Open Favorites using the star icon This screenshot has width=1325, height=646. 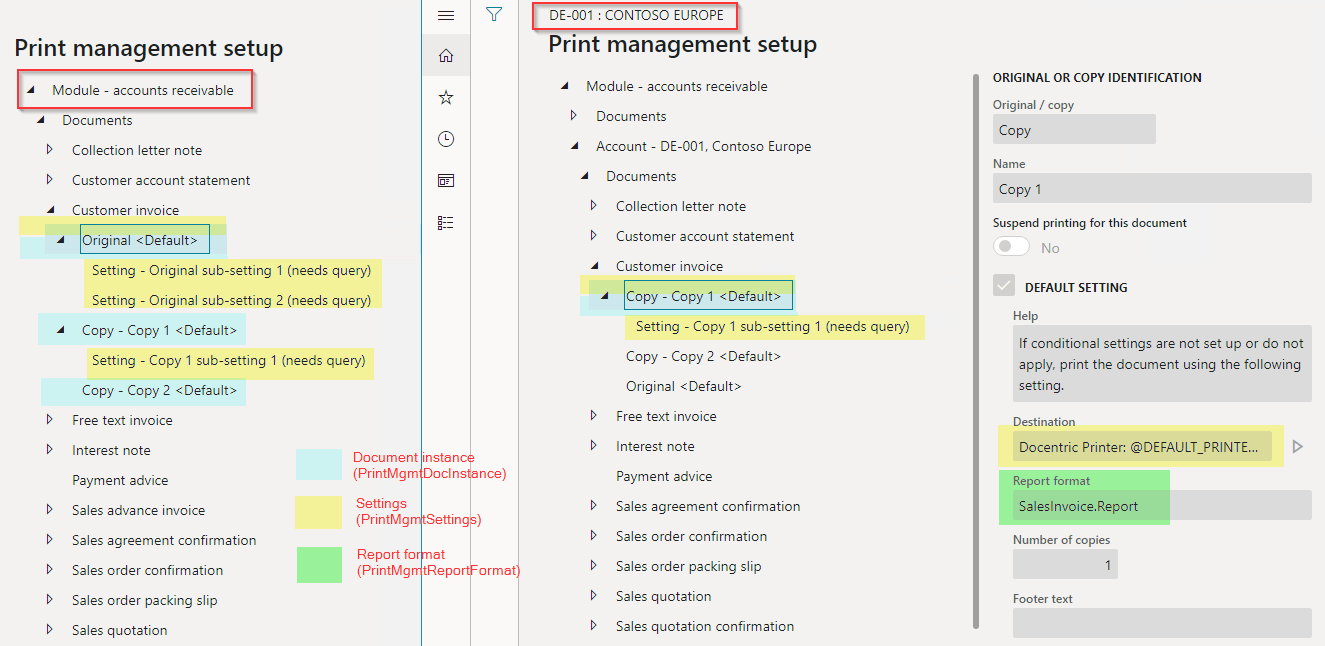(446, 97)
